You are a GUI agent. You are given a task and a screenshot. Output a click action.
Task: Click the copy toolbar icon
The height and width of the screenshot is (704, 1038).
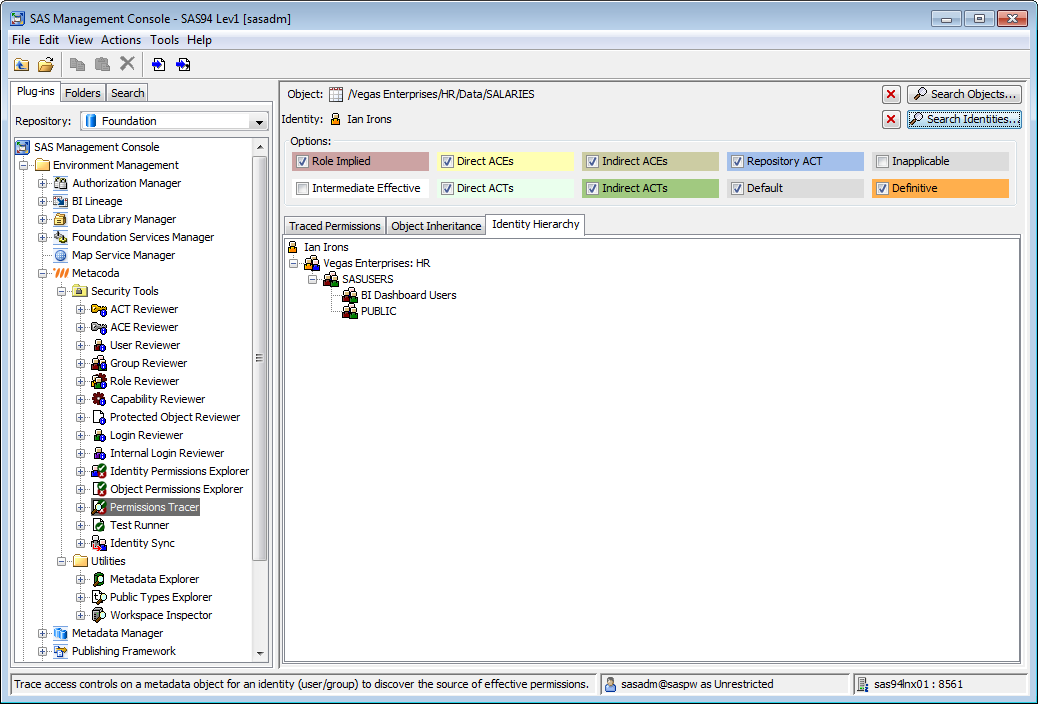(x=77, y=64)
